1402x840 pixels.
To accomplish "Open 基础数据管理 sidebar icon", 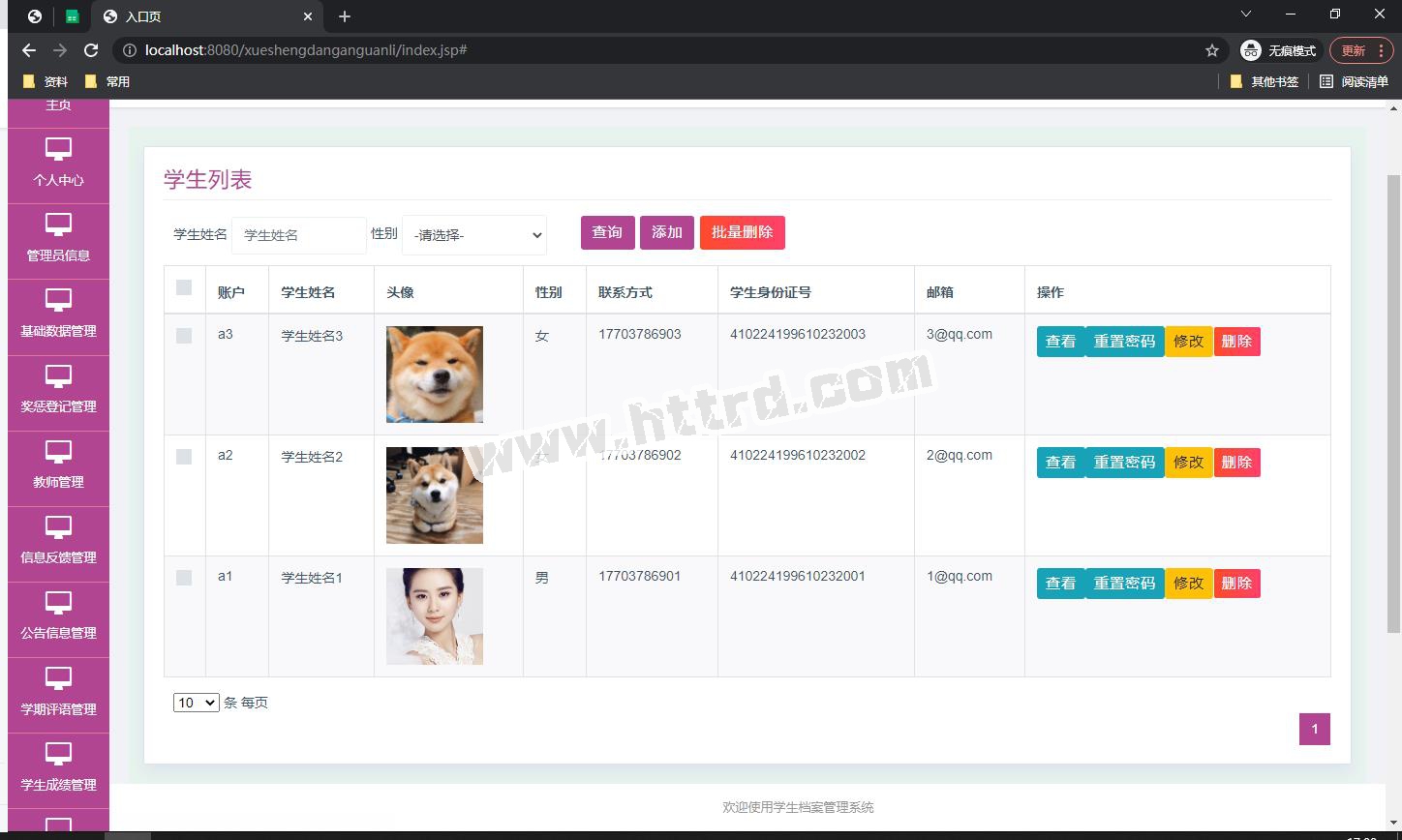I will 59,300.
